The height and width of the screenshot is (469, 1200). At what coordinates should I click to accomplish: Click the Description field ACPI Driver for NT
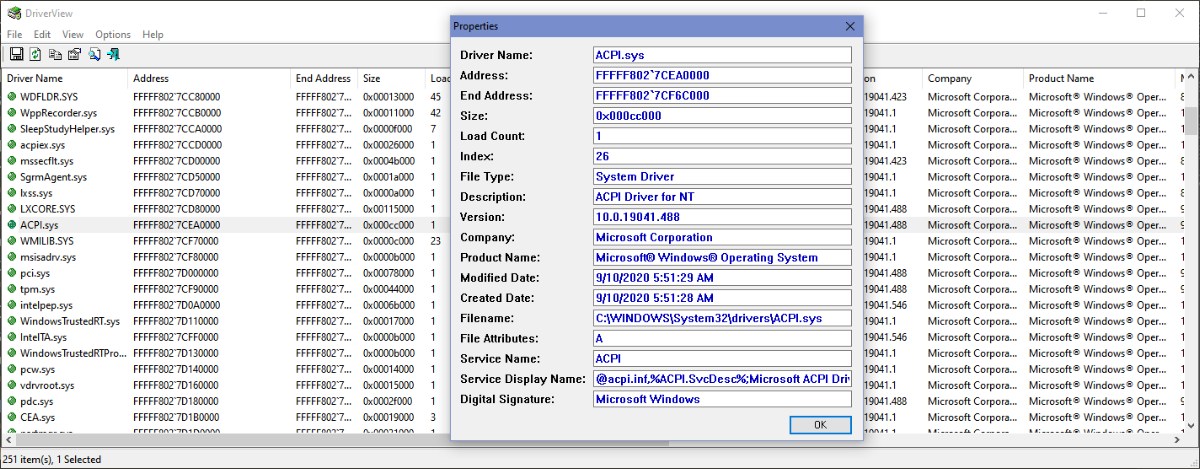[x=722, y=196]
